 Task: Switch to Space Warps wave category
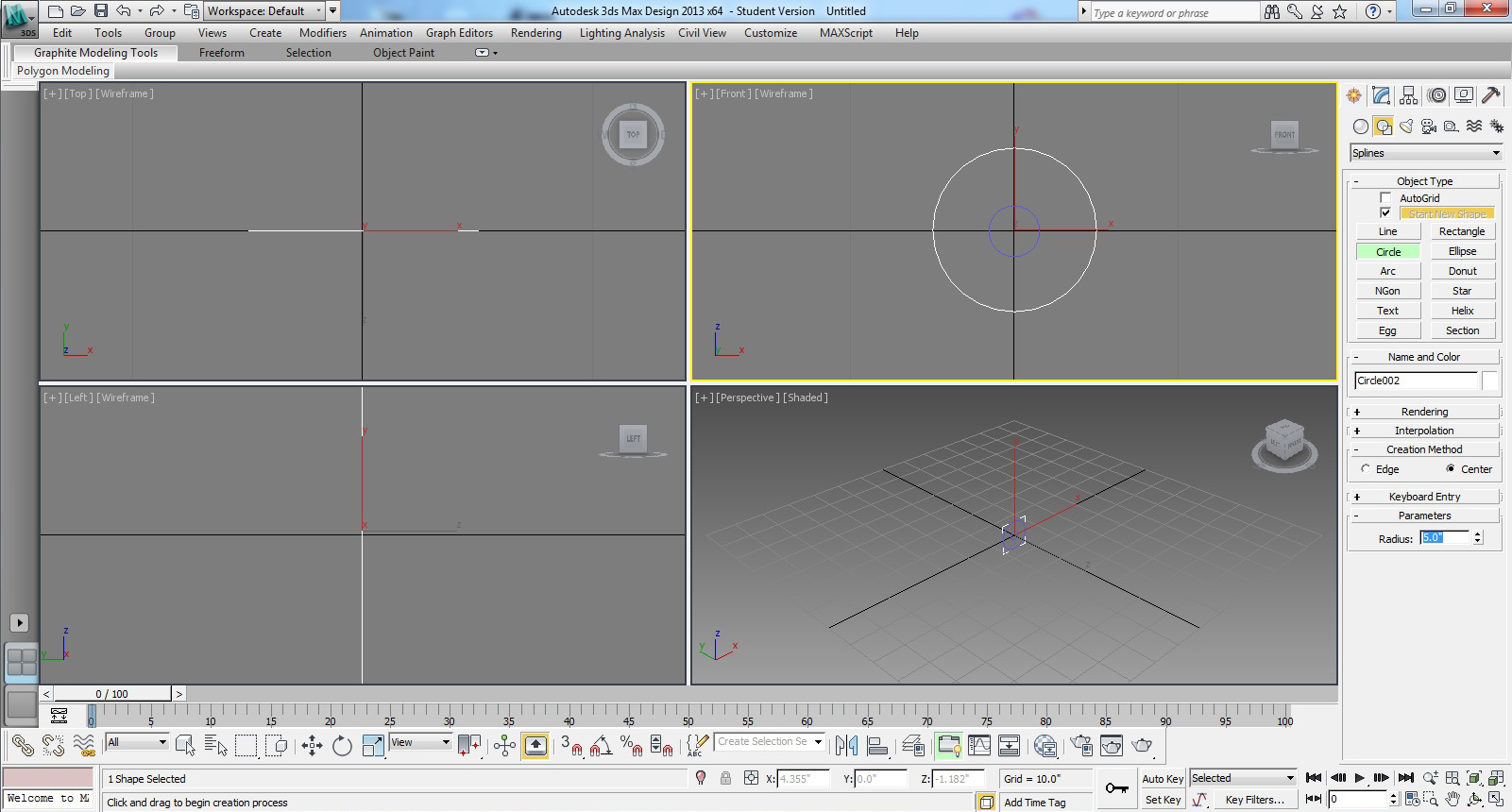pos(1474,127)
